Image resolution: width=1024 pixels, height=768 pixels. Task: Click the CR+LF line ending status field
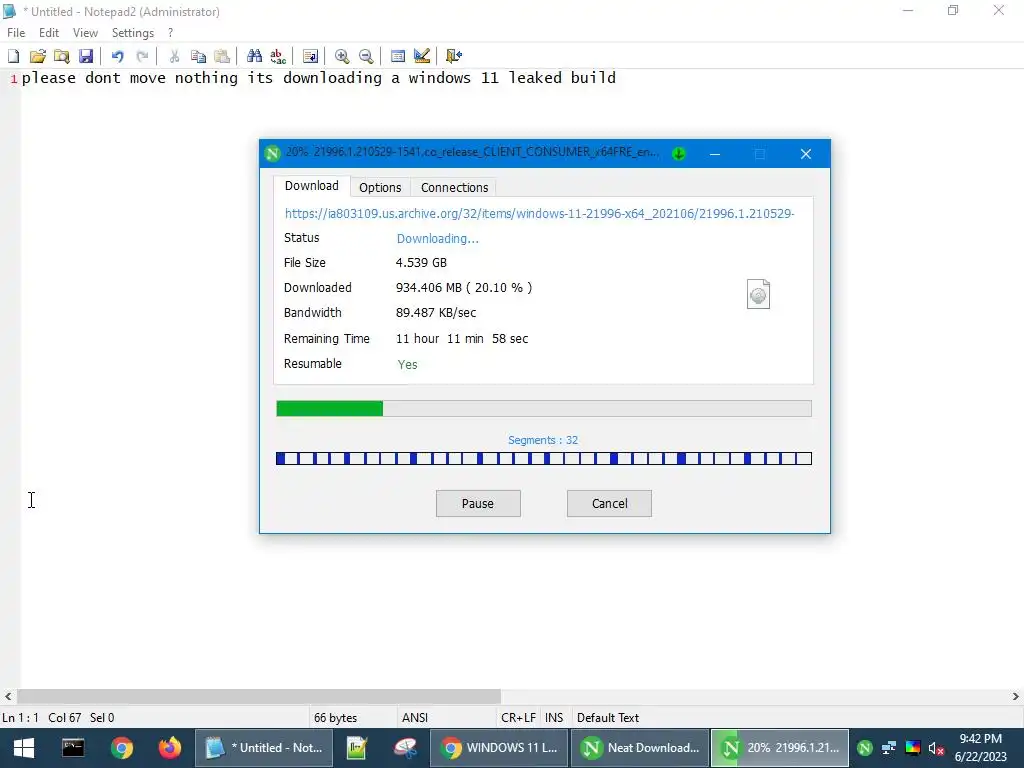(518, 718)
